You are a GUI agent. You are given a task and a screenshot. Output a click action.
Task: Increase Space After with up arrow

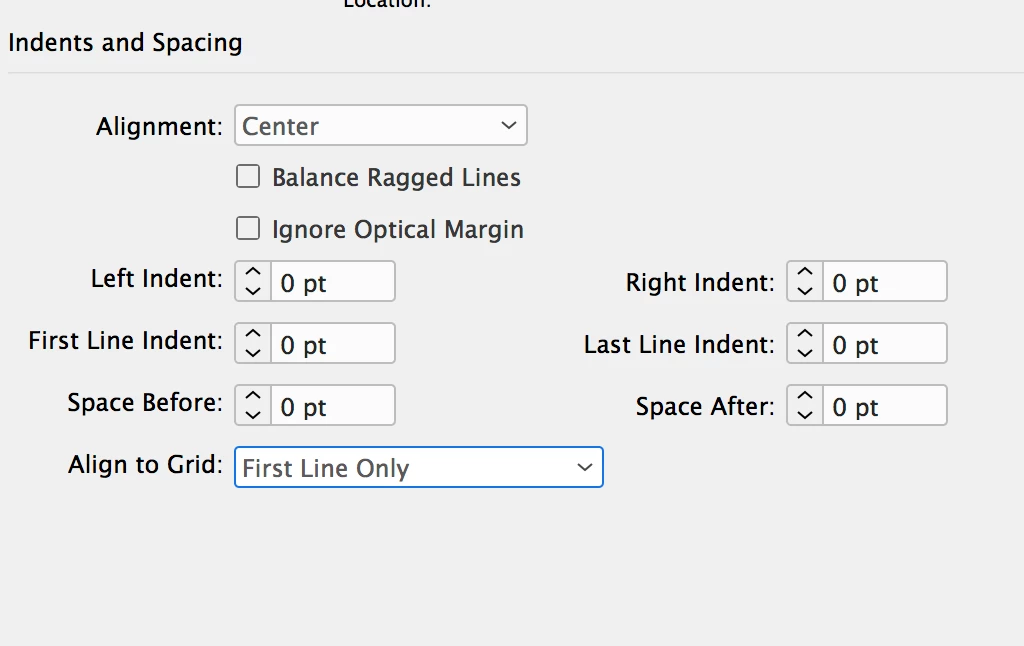click(805, 397)
